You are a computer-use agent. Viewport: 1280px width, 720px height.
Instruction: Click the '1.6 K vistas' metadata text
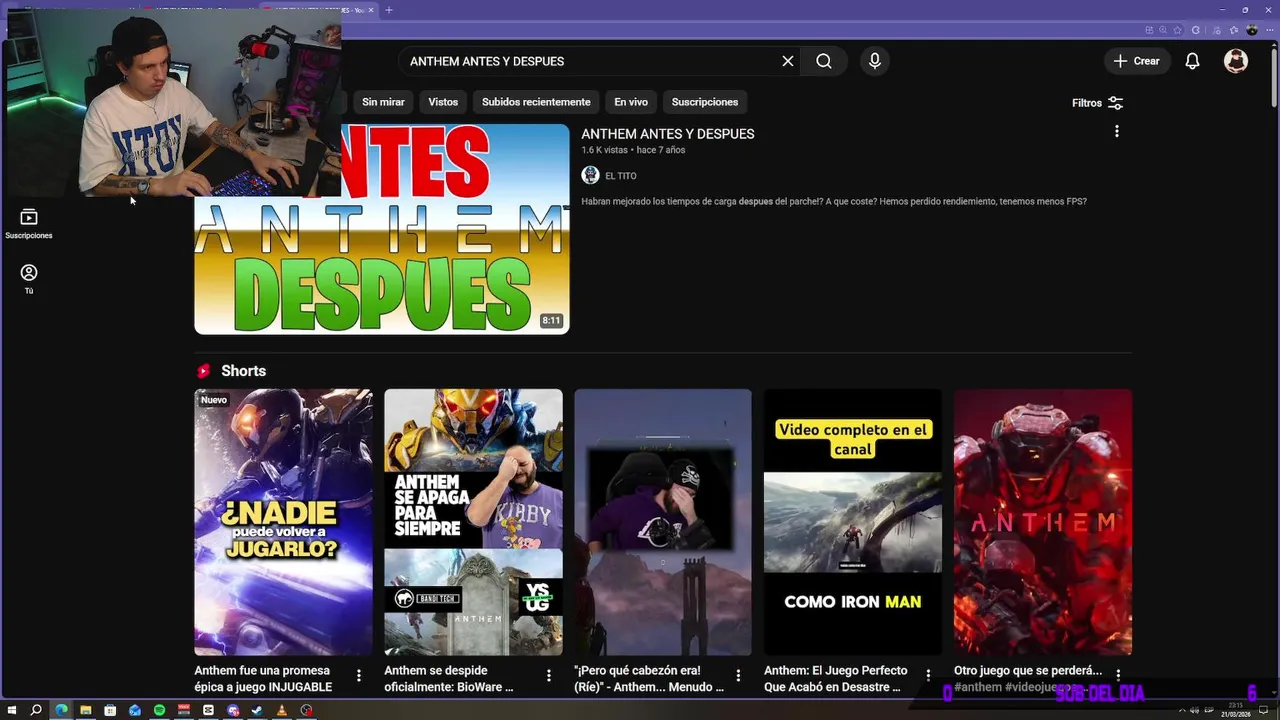[x=604, y=150]
